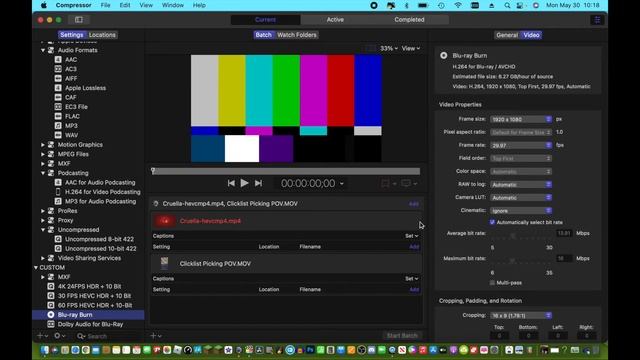Screen dimensions: 640x360
Task: Switch to Watch Folders tab
Action: click(297, 35)
